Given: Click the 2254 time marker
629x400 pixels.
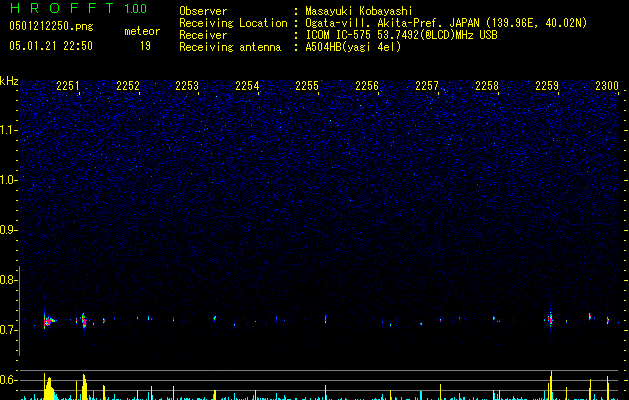Looking at the screenshot, I should 248,86.
